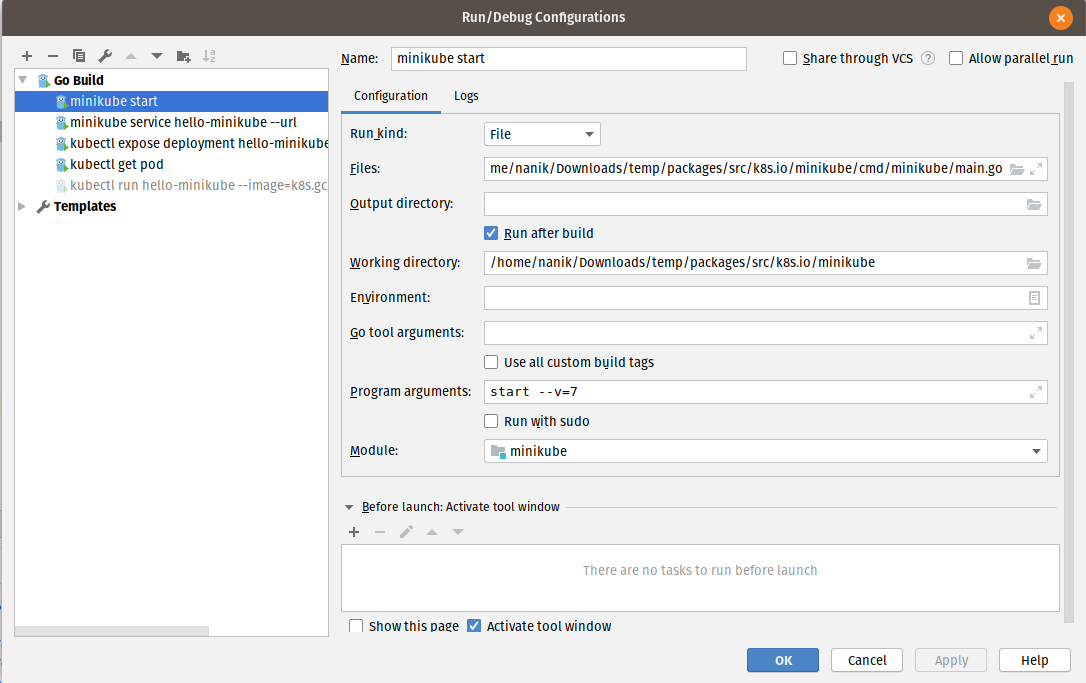The image size is (1086, 683).
Task: Enable Share through VCS
Action: (789, 58)
